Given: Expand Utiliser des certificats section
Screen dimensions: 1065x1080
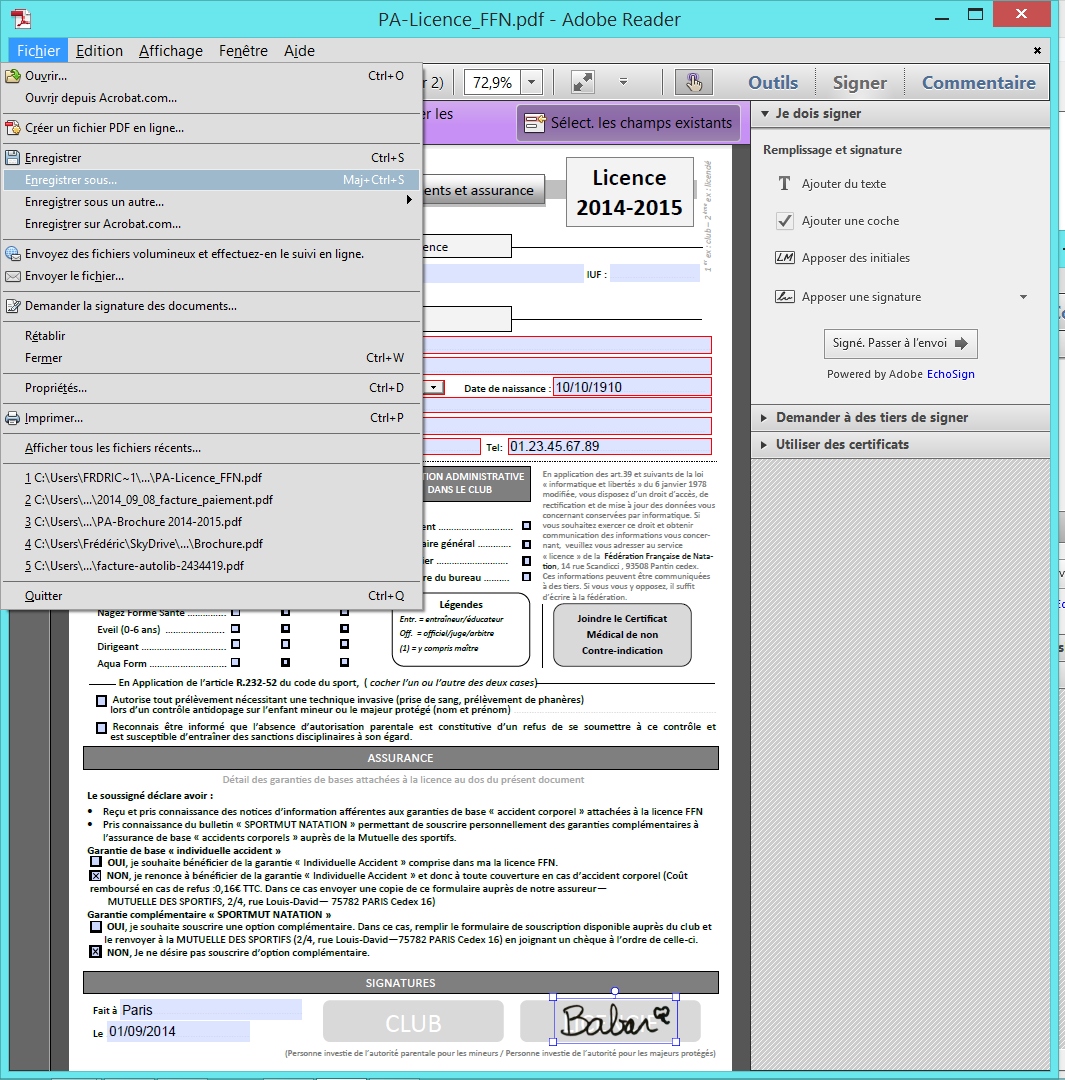Looking at the screenshot, I should (764, 445).
